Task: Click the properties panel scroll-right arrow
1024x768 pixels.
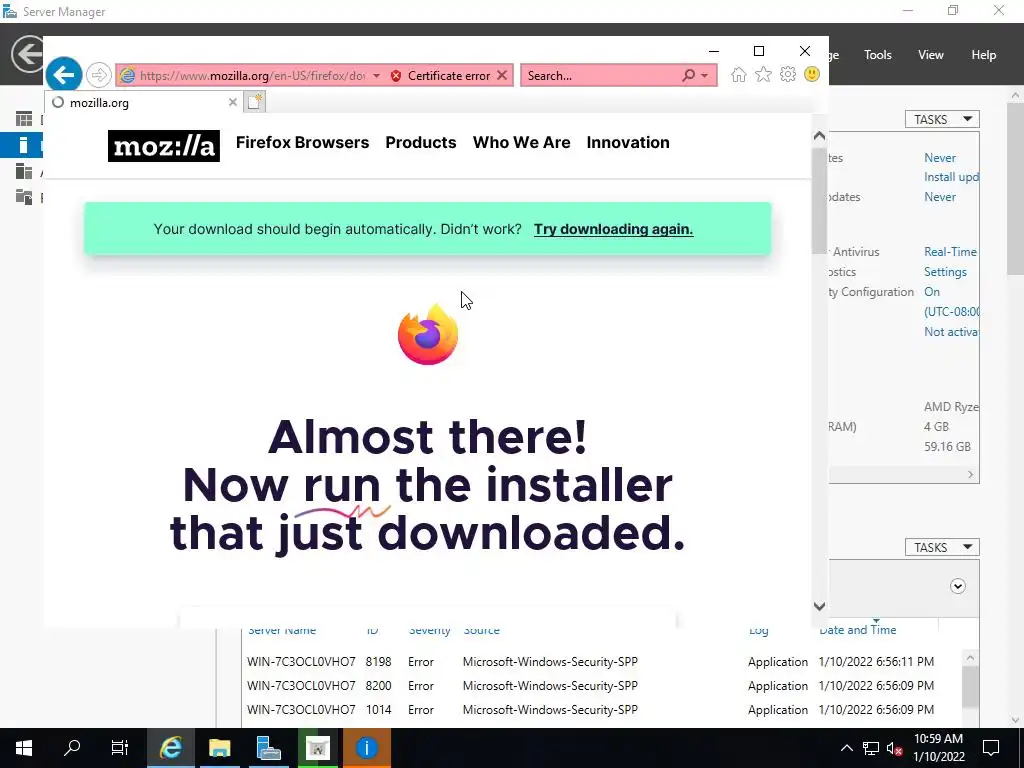Action: (970, 475)
